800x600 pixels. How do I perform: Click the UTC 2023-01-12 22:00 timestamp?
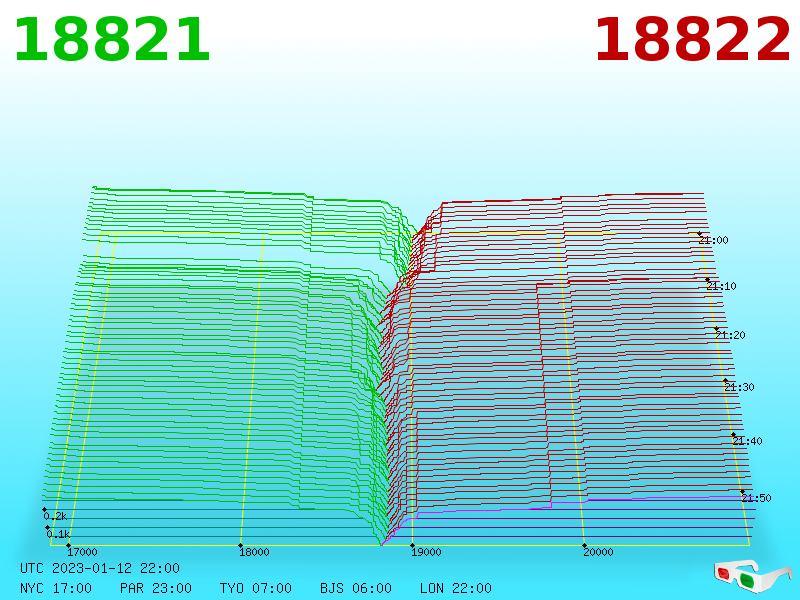pos(100,568)
